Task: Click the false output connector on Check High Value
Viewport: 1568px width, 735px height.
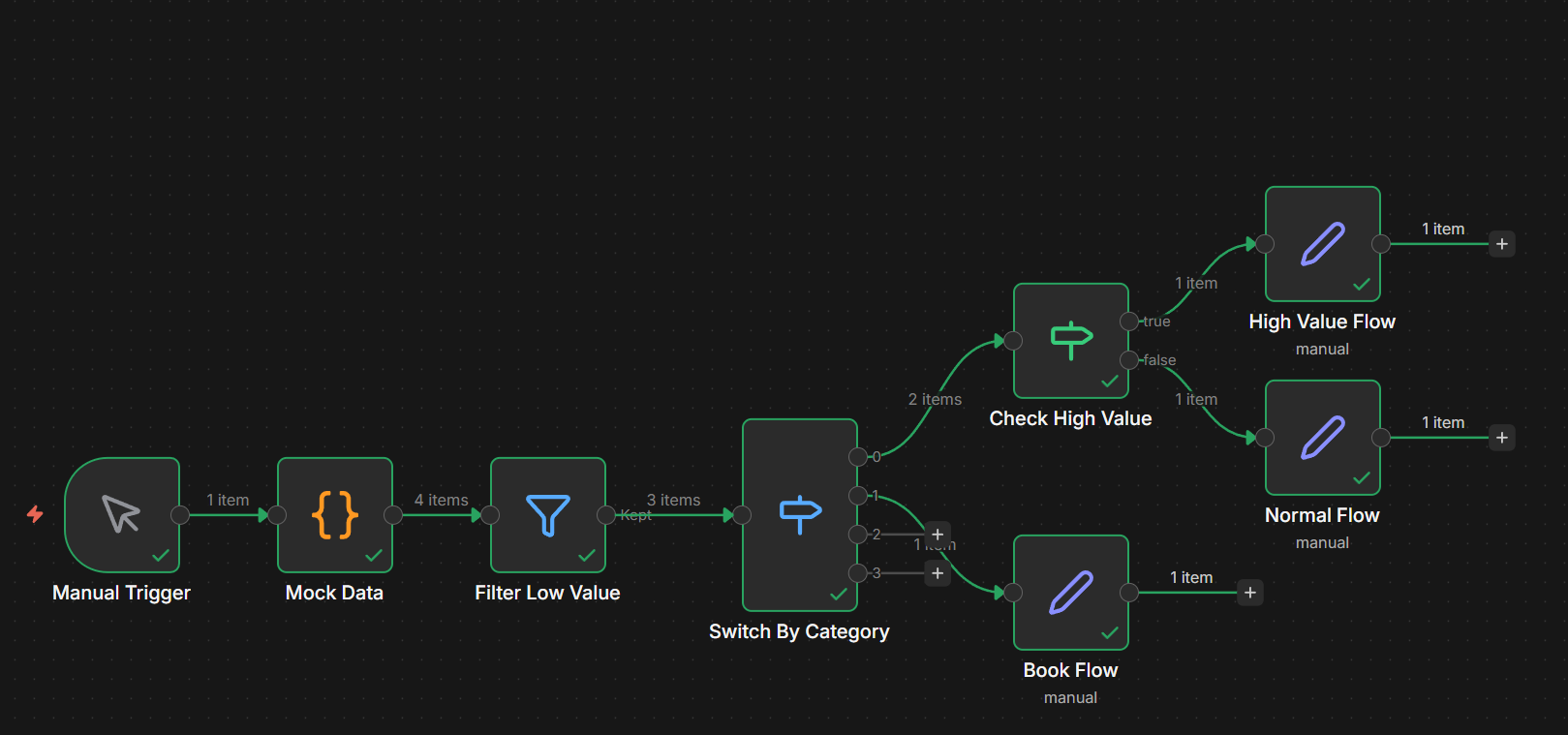Action: [x=1129, y=360]
